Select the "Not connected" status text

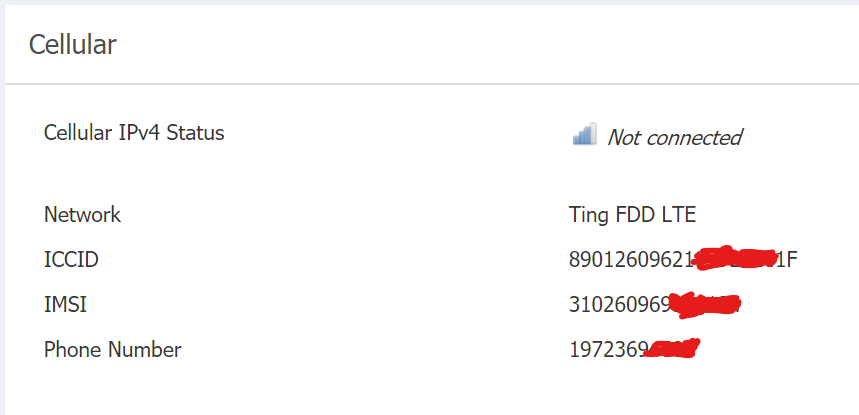674,138
